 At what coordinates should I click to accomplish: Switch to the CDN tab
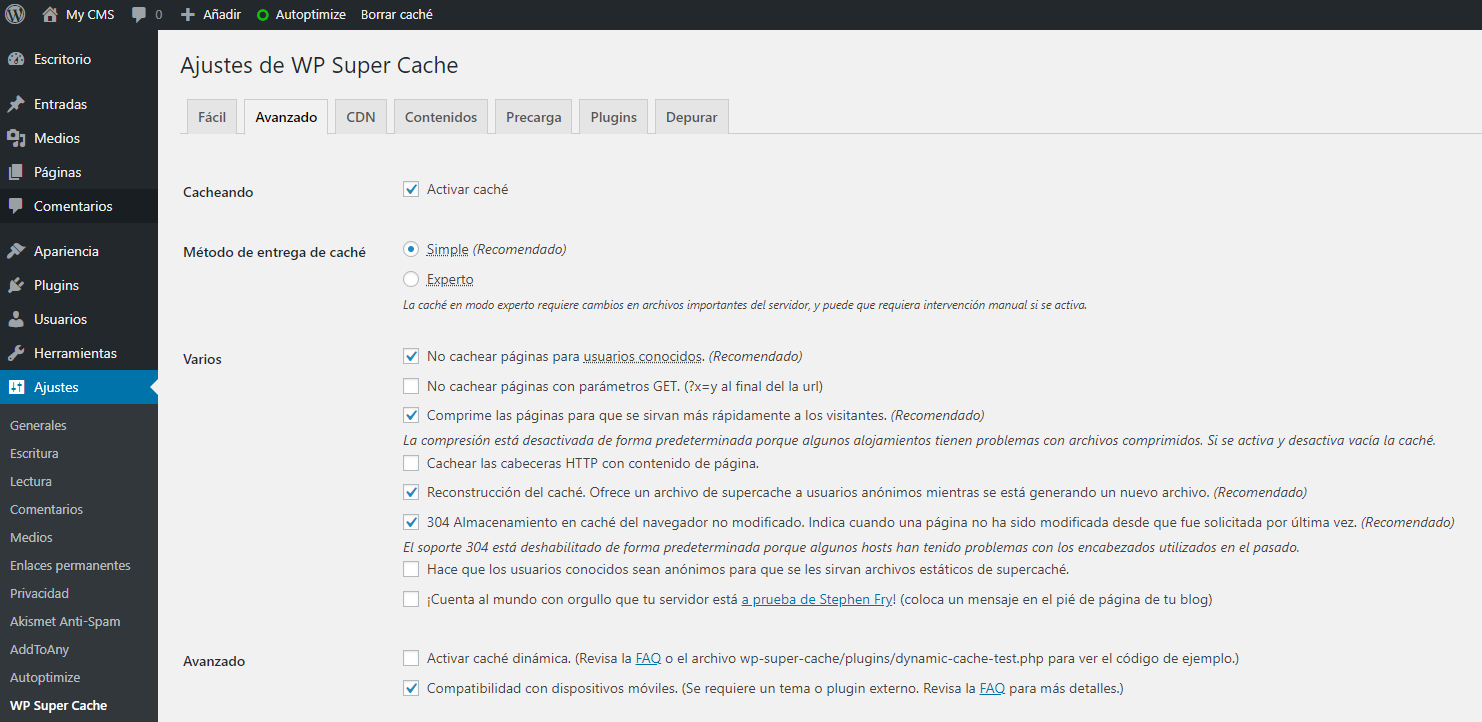(361, 117)
